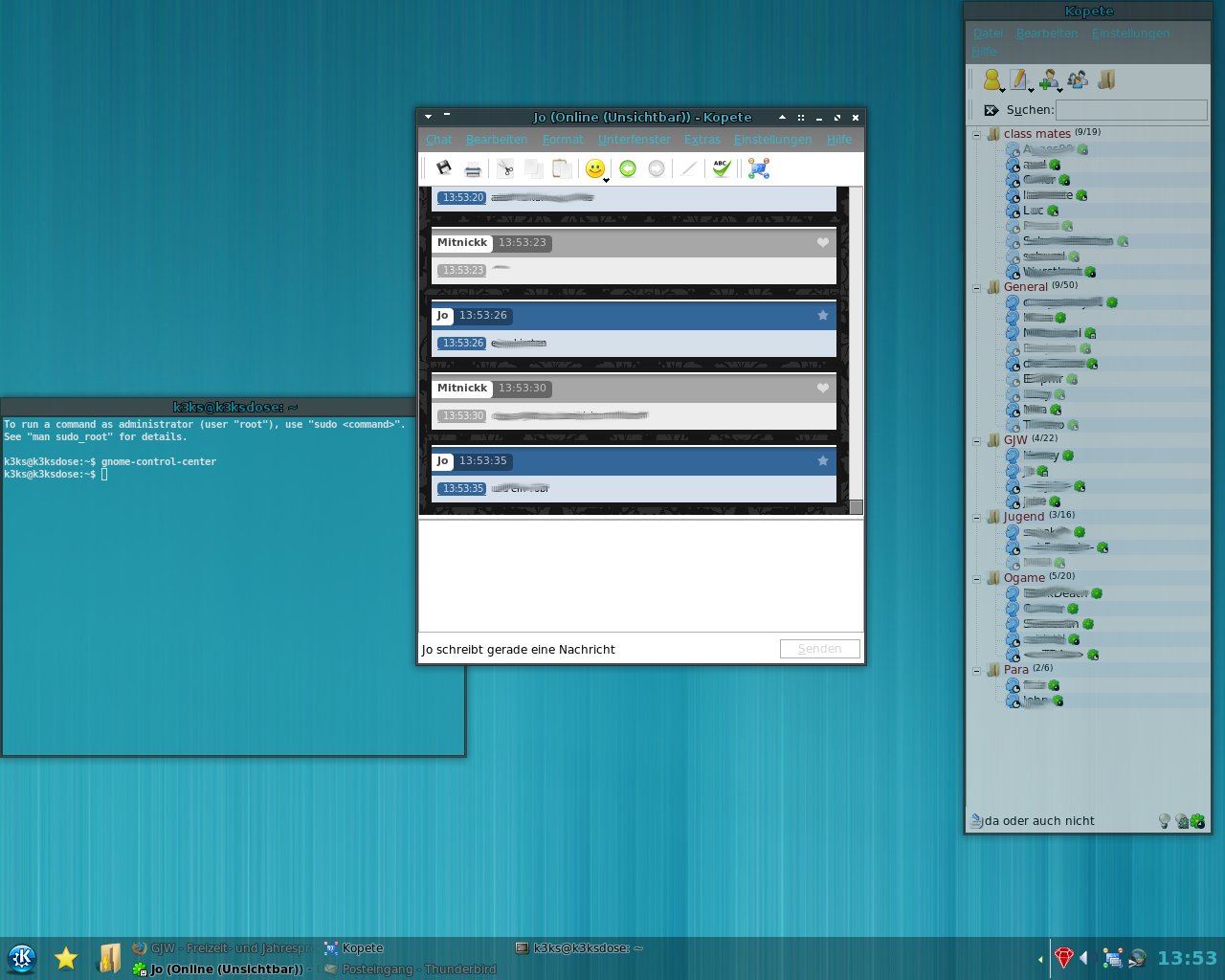Print the conversation via printer icon
This screenshot has height=980, width=1225.
pyautogui.click(x=473, y=169)
